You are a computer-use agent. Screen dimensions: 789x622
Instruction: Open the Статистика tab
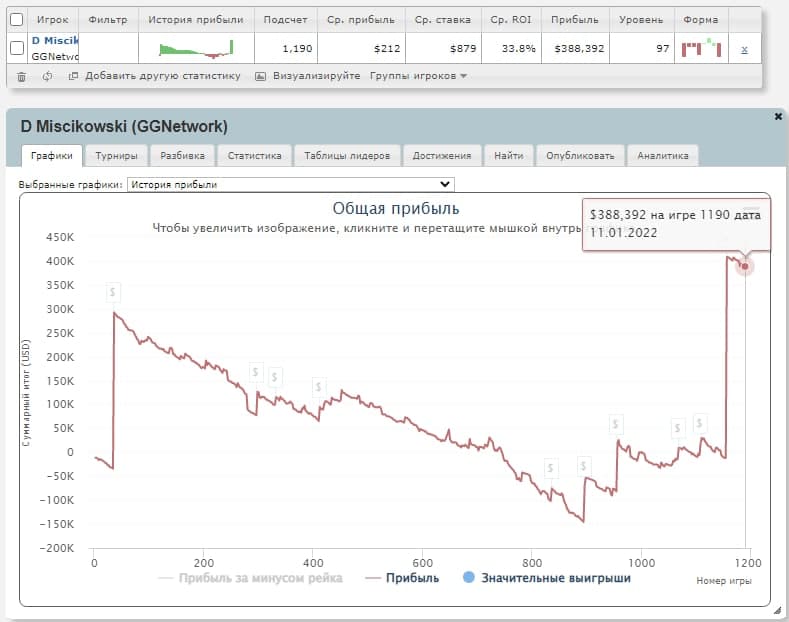tap(254, 156)
